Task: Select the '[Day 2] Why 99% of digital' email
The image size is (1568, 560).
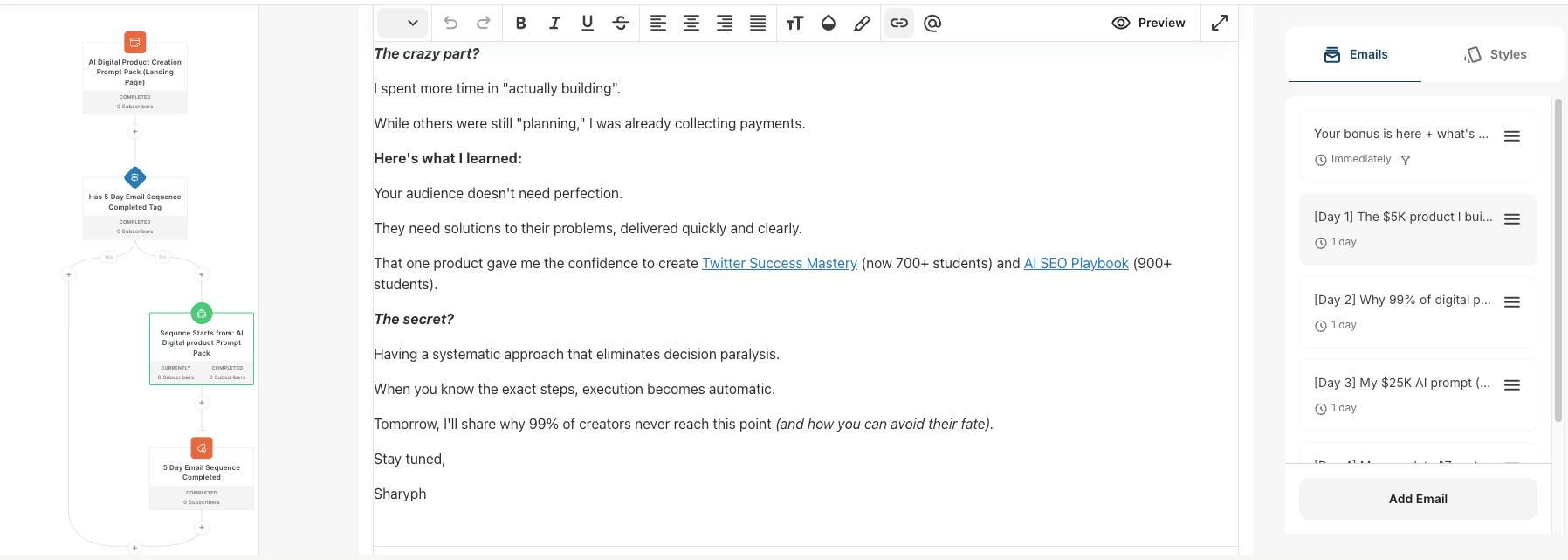Action: 1418,312
